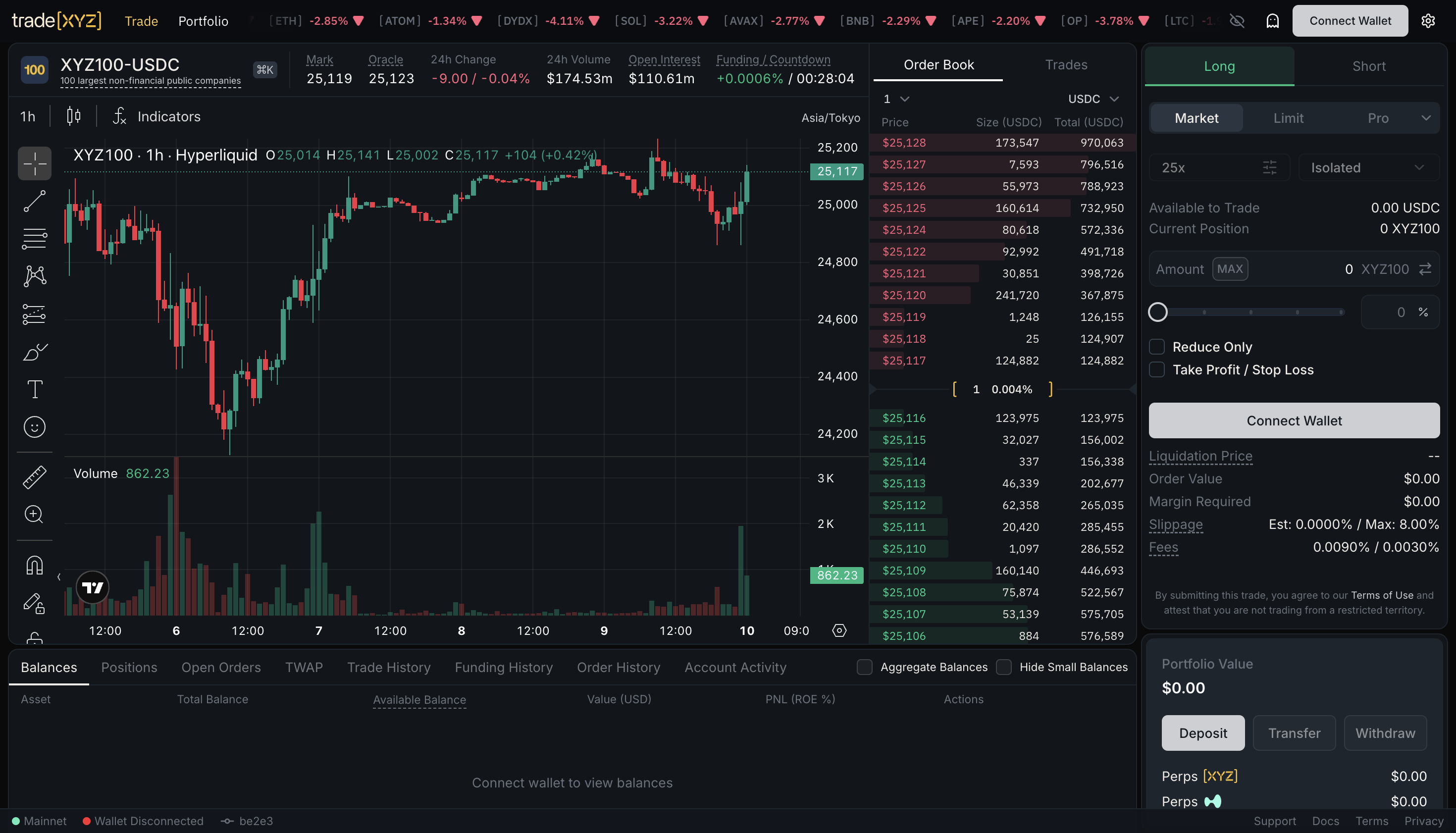
Task: Switch to the Short tab
Action: coord(1368,66)
